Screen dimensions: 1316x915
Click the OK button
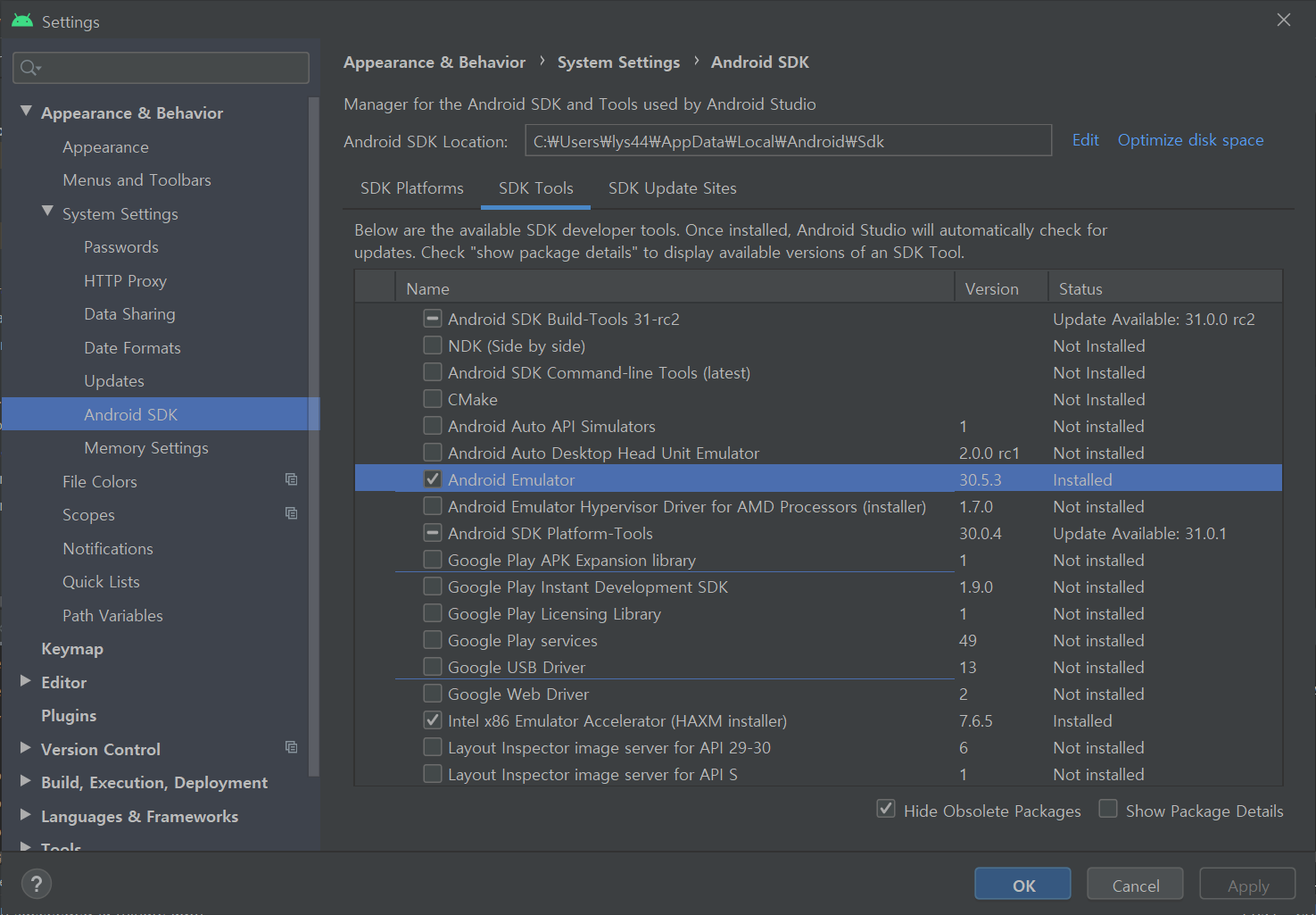pyautogui.click(x=1022, y=885)
